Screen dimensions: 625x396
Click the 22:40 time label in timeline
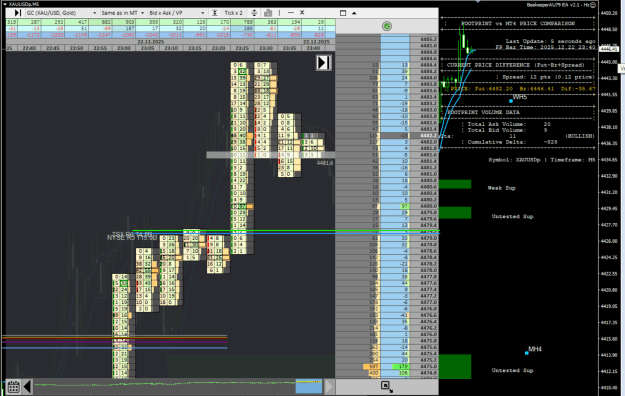click(29, 48)
